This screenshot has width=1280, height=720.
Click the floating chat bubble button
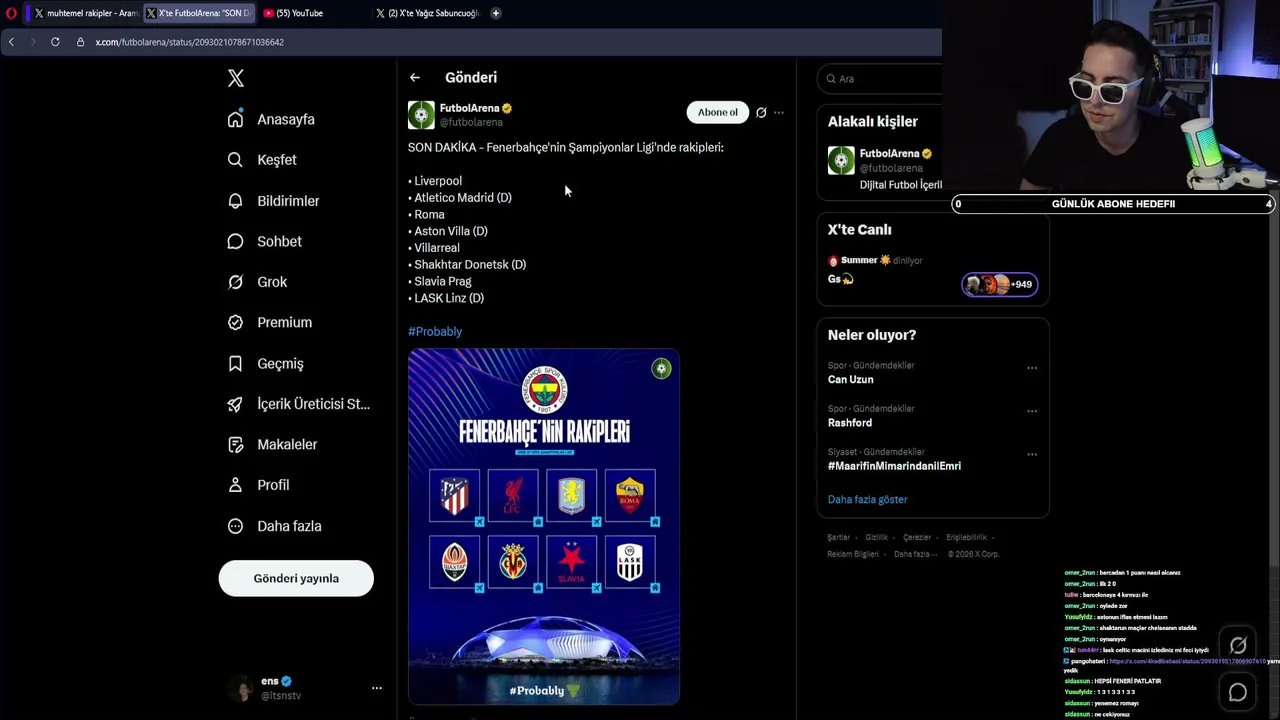[1238, 692]
